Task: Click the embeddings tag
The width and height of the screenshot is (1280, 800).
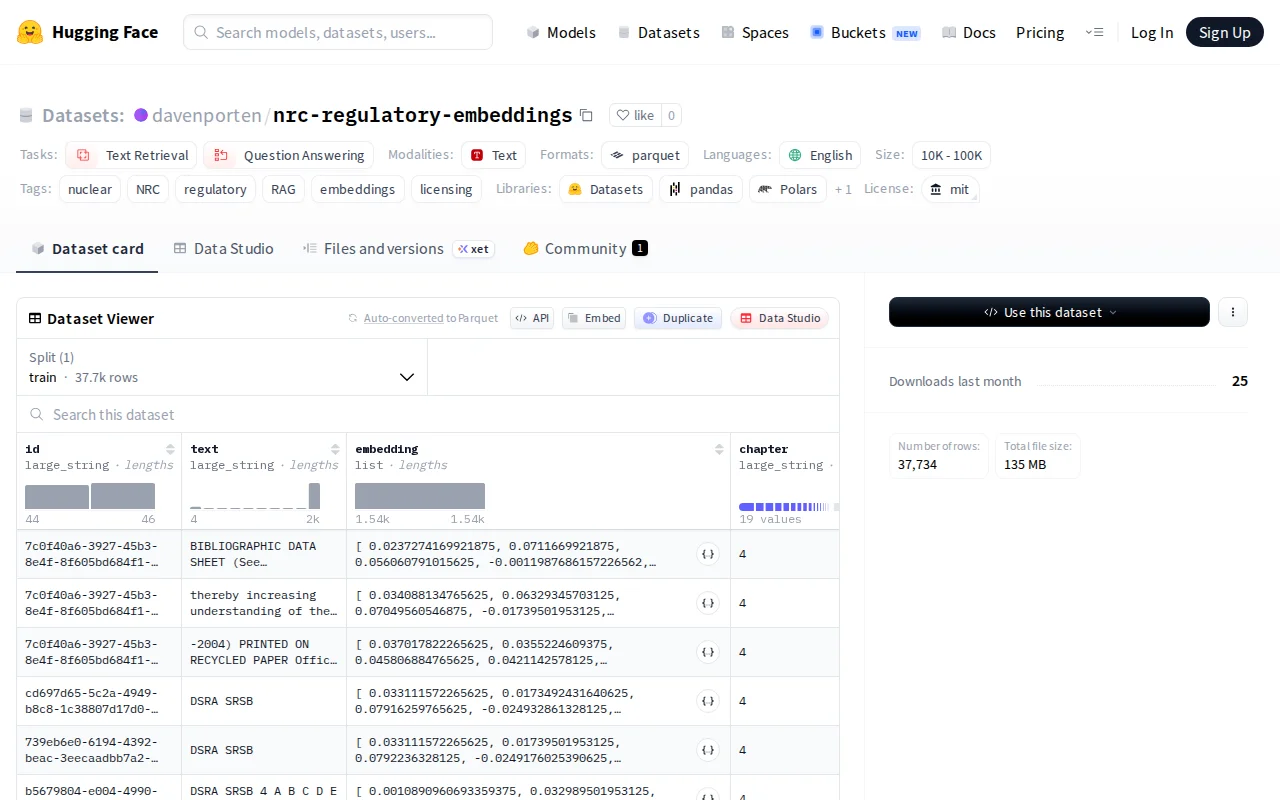Action: [x=358, y=189]
